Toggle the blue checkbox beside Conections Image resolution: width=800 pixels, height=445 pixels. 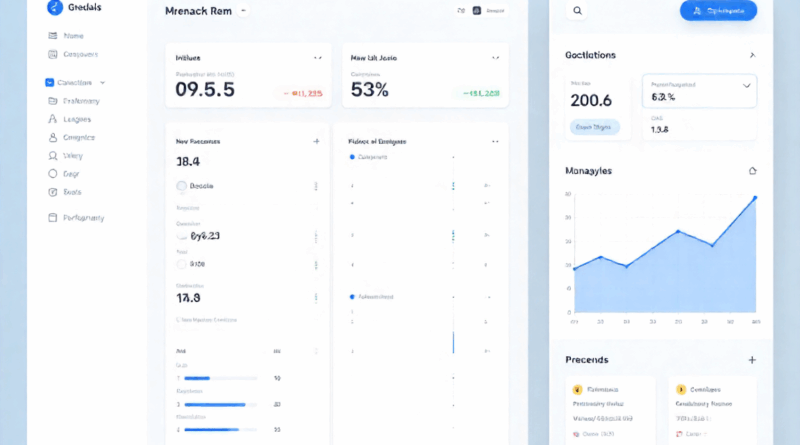pos(50,83)
